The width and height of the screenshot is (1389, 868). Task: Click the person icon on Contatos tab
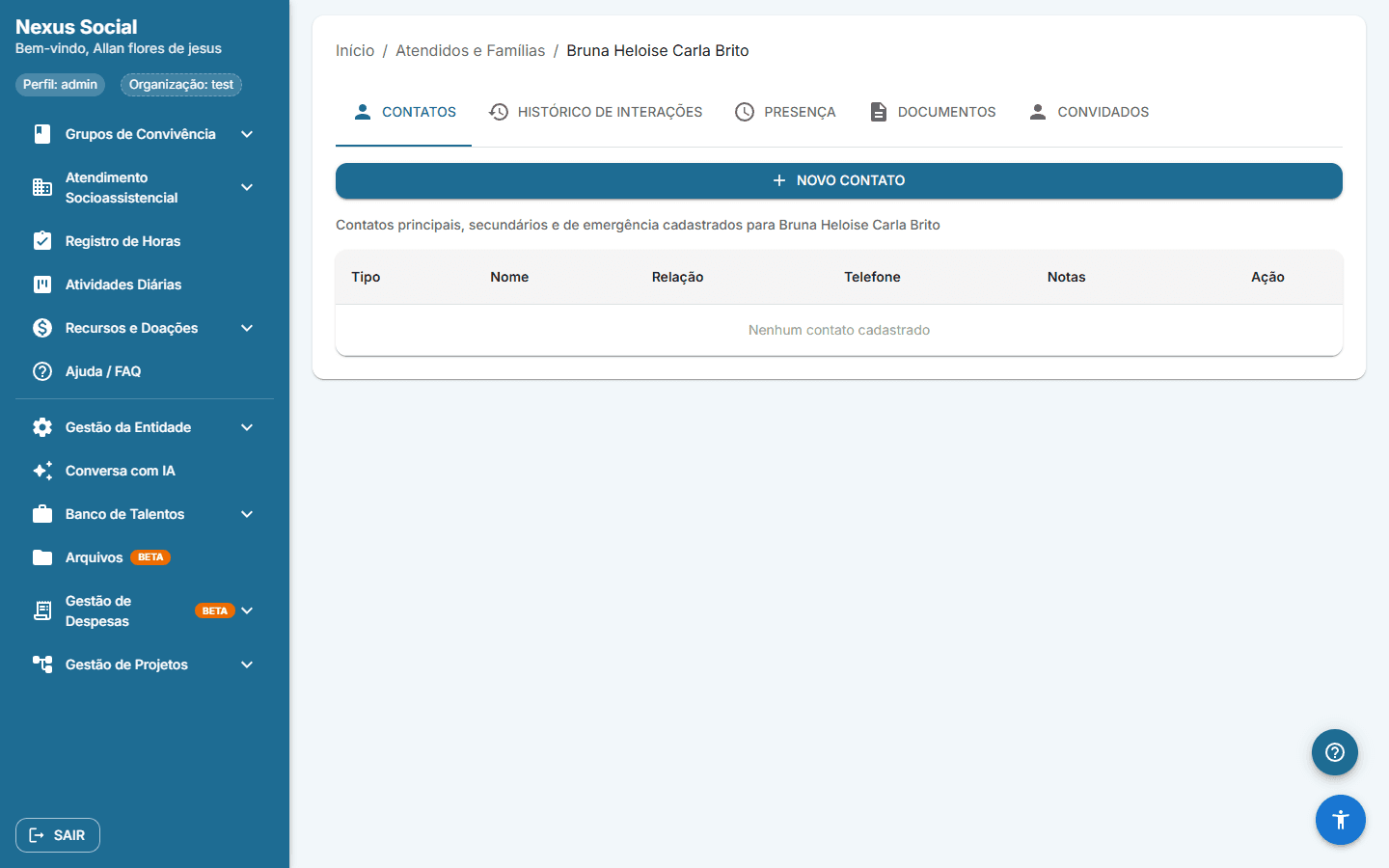pyautogui.click(x=363, y=112)
